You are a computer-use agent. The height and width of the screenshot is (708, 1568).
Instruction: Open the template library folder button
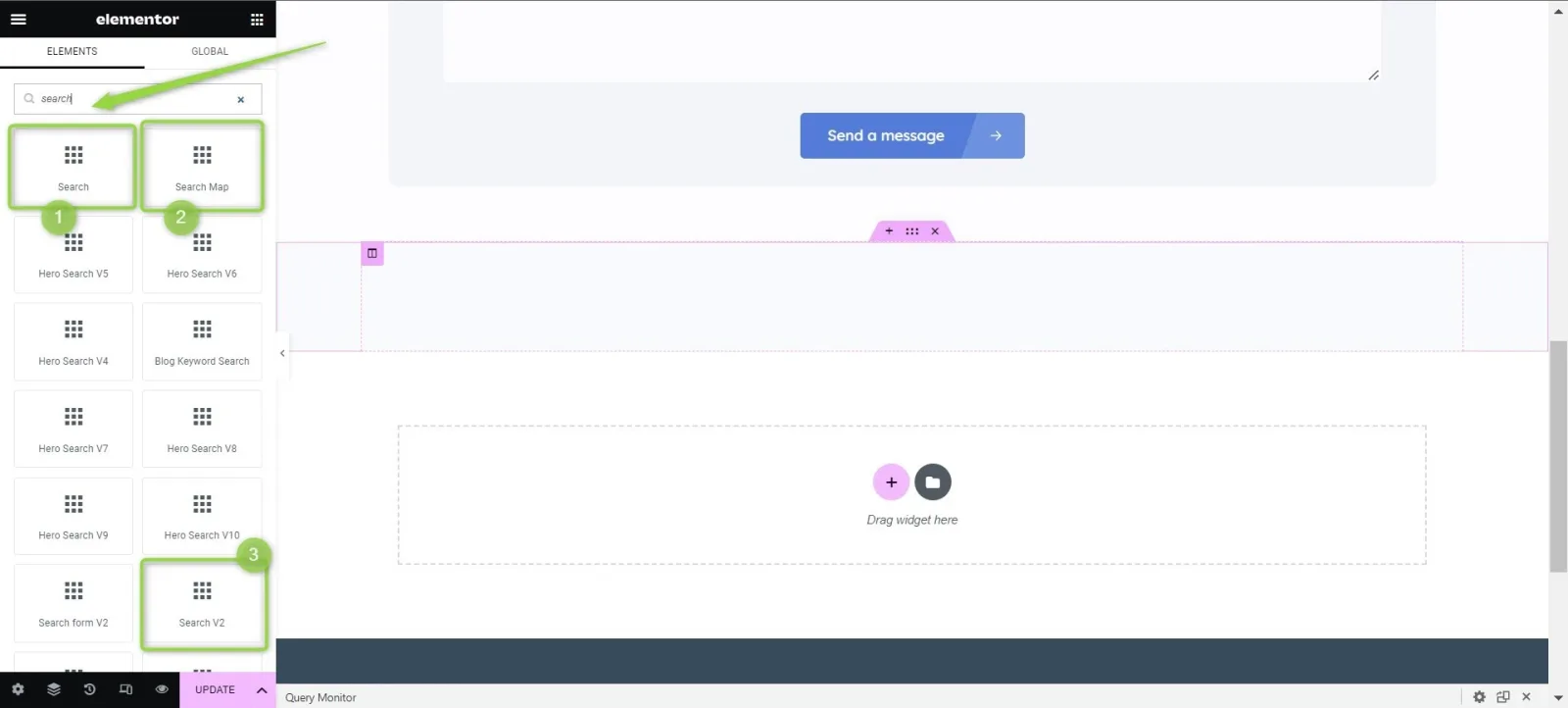(x=933, y=482)
